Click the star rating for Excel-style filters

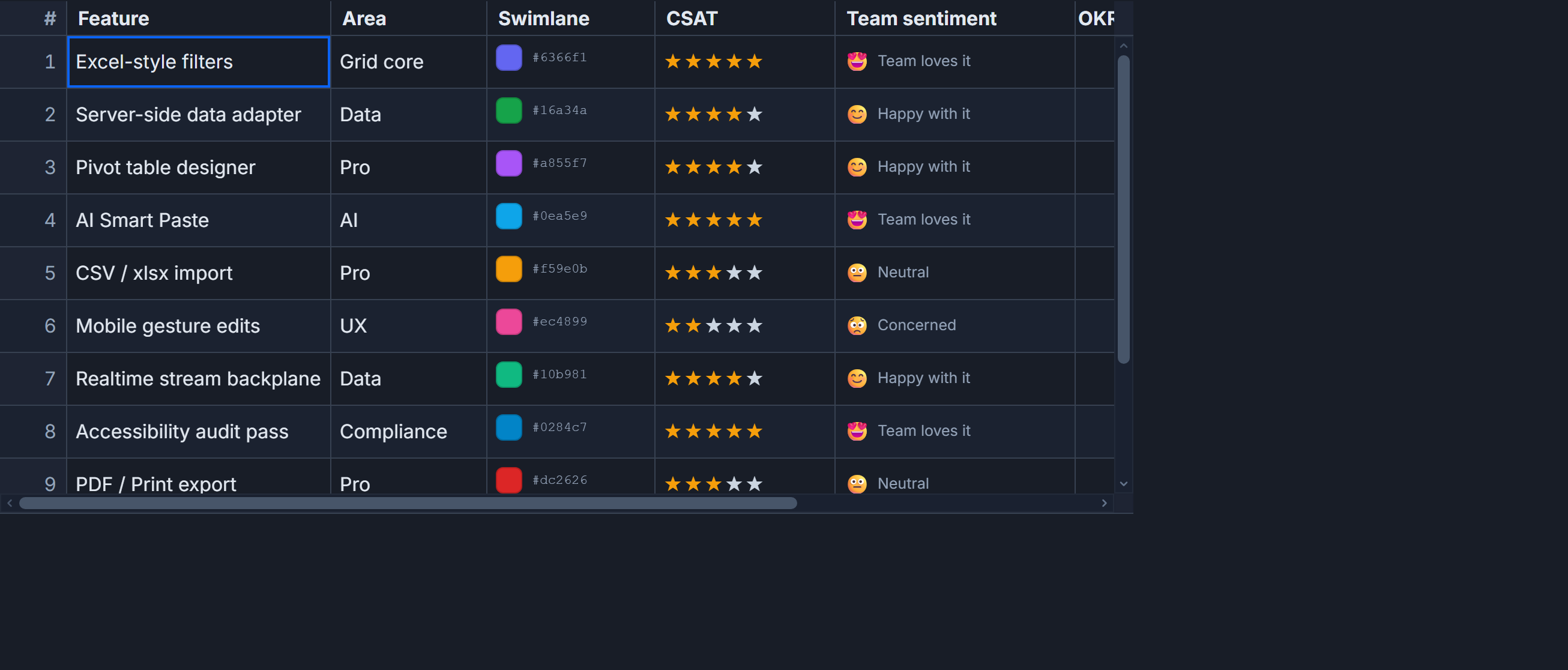coord(713,61)
